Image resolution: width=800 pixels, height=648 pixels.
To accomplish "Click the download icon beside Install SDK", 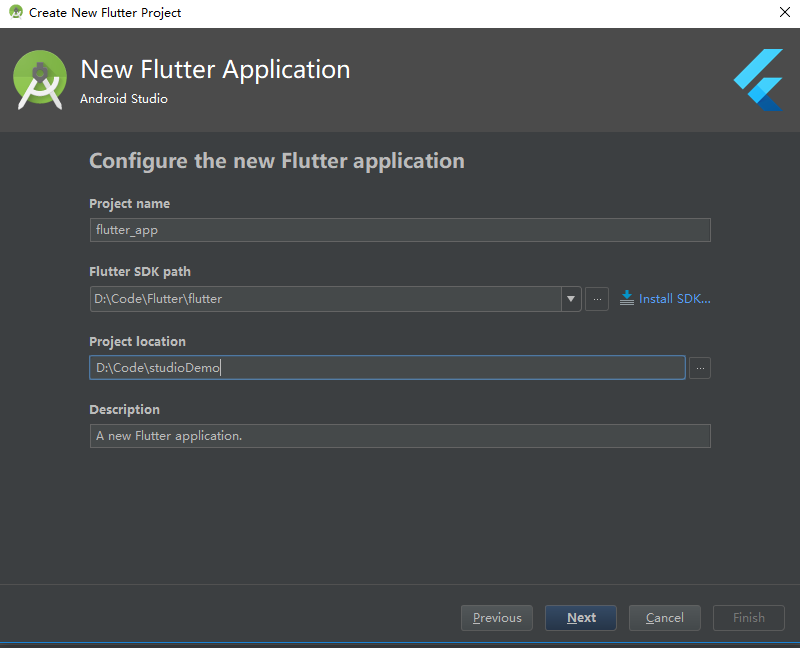I will [627, 298].
